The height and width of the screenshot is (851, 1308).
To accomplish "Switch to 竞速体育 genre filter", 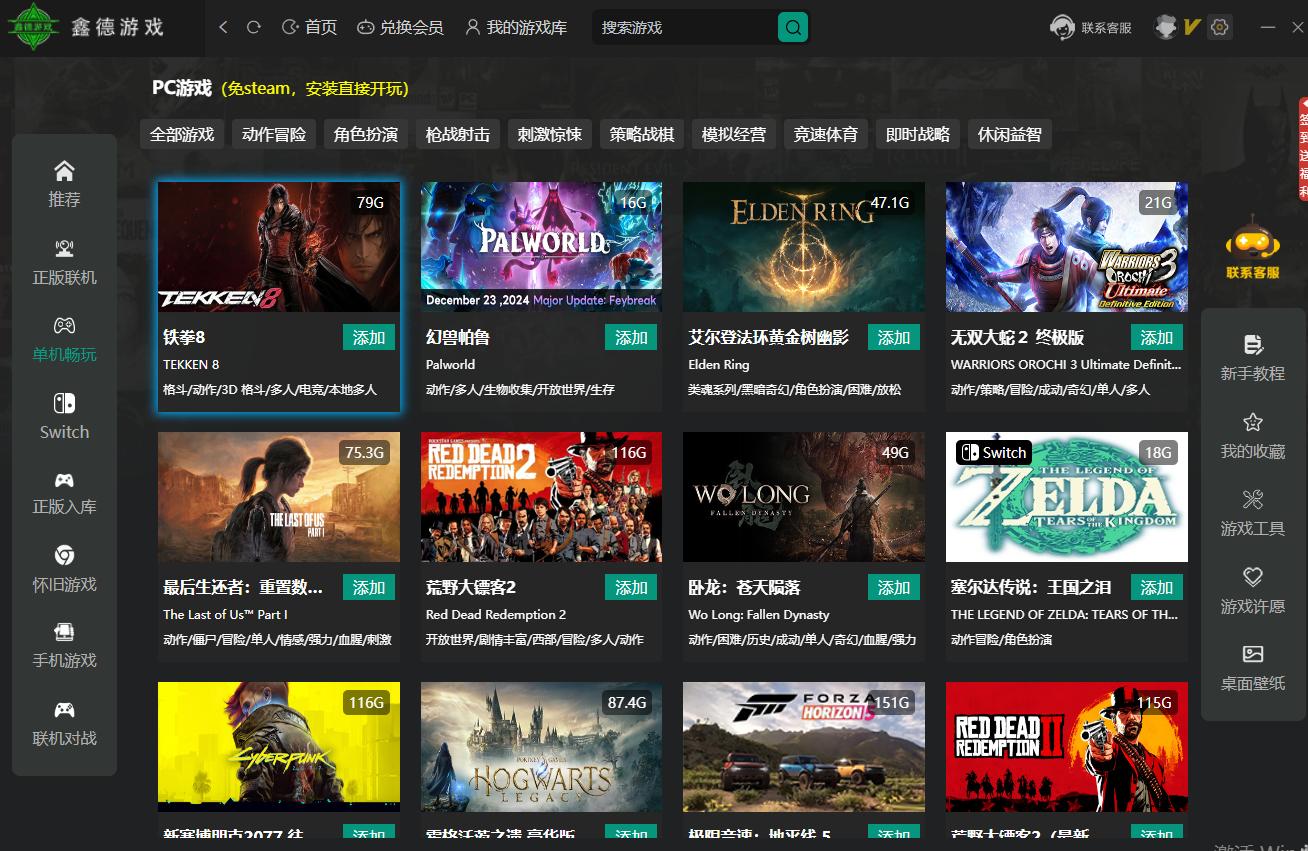I will coord(826,134).
